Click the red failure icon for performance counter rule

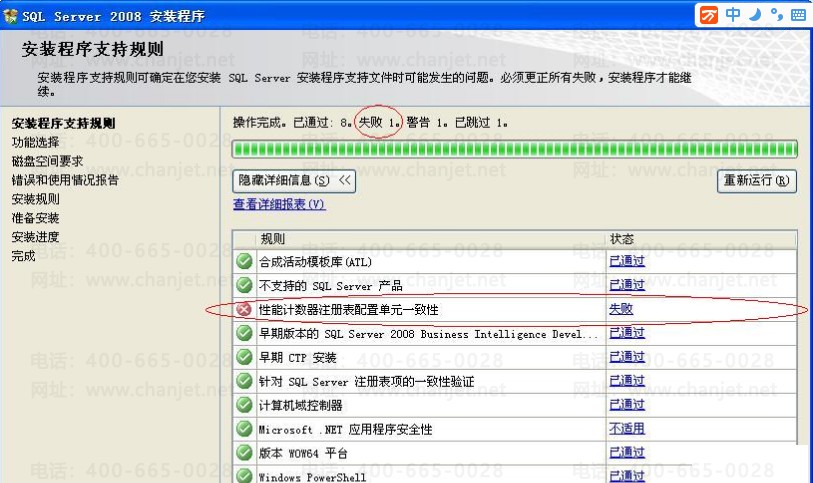[244, 309]
